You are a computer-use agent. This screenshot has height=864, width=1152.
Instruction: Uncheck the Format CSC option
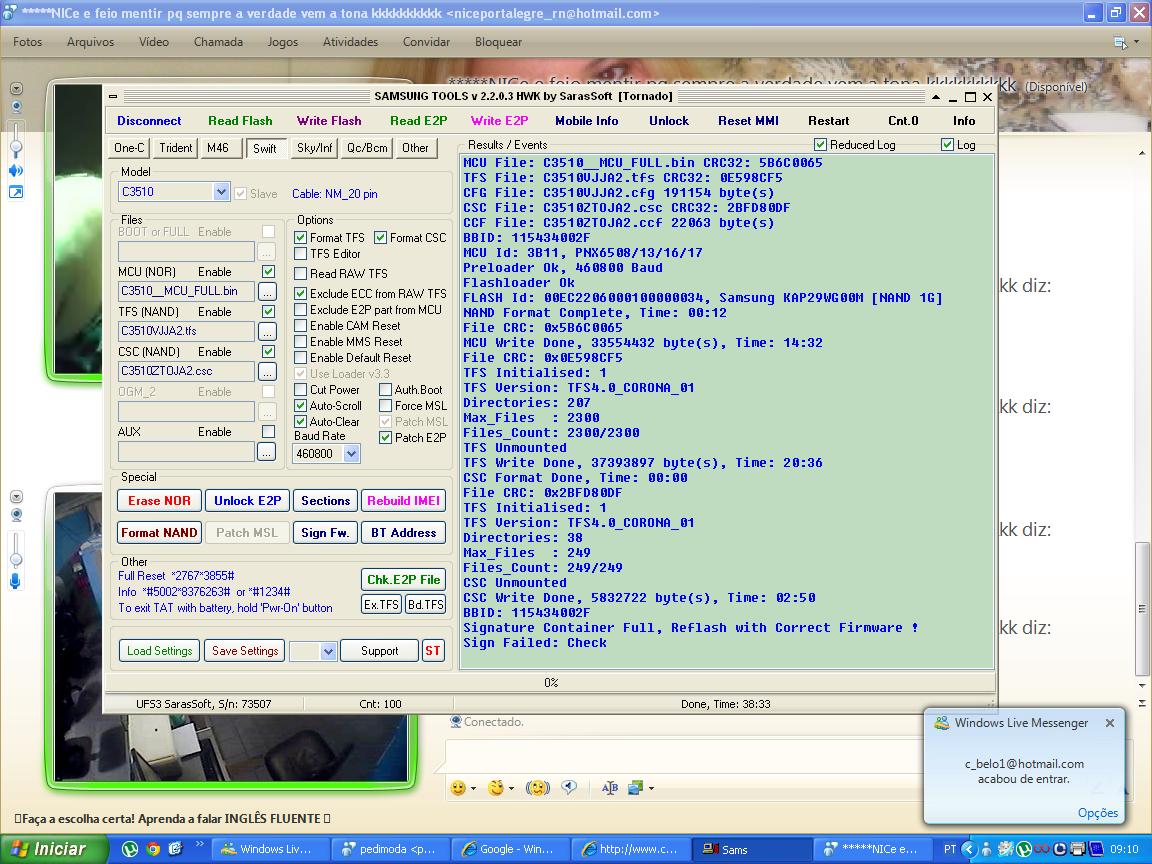(x=381, y=238)
